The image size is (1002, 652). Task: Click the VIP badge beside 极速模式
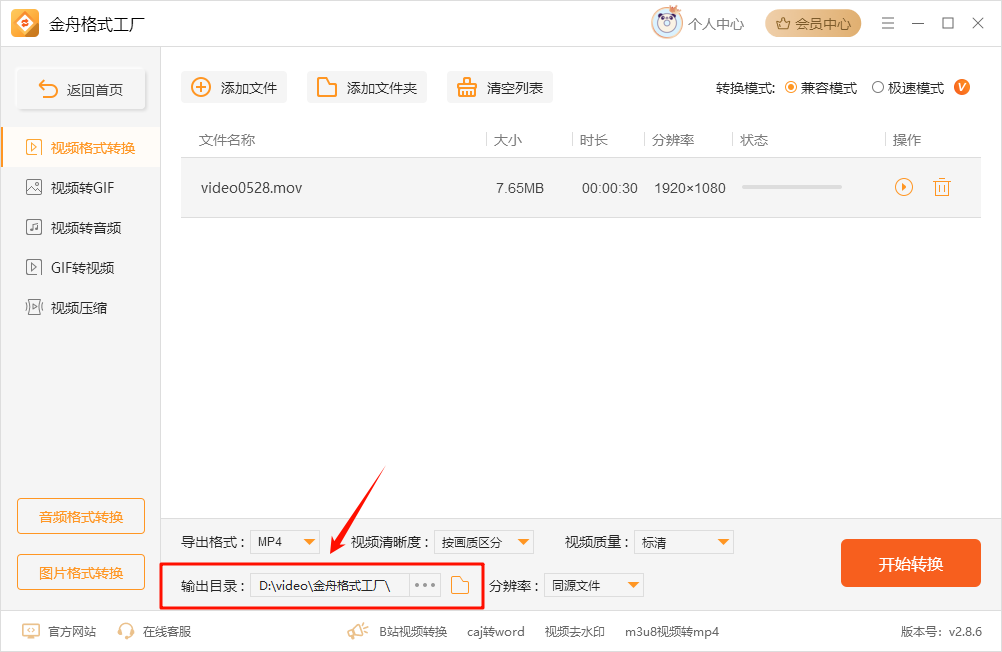pyautogui.click(x=962, y=87)
